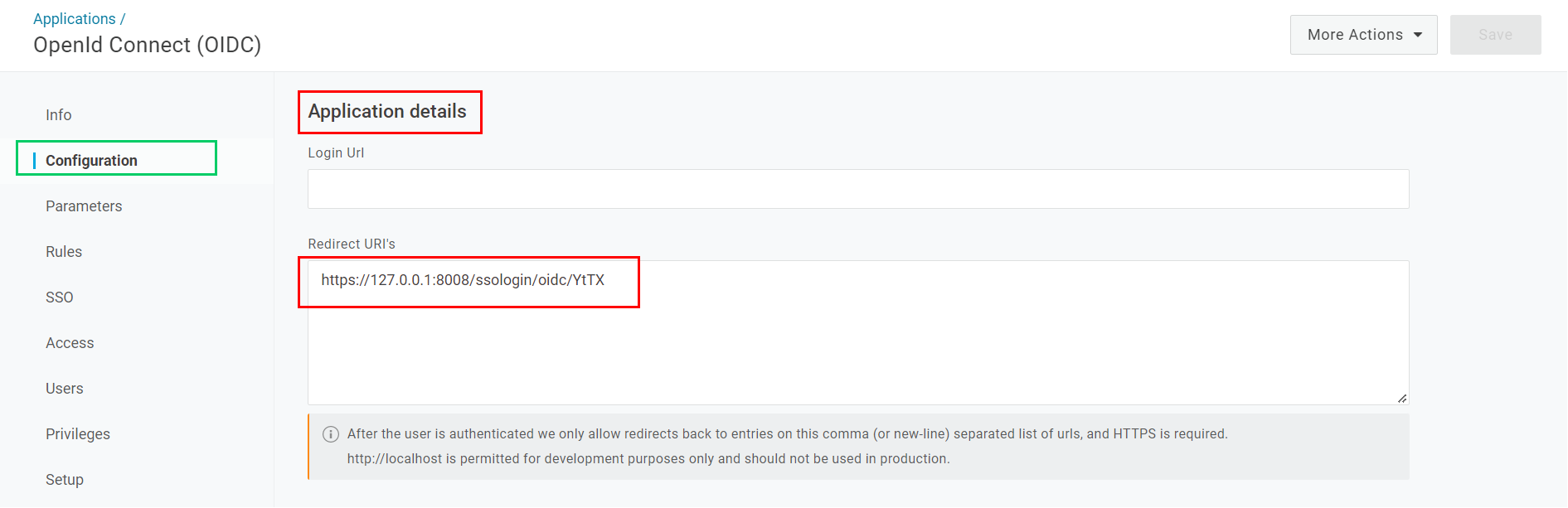
Task: Click the info icon in the redirect notice
Action: tap(330, 434)
